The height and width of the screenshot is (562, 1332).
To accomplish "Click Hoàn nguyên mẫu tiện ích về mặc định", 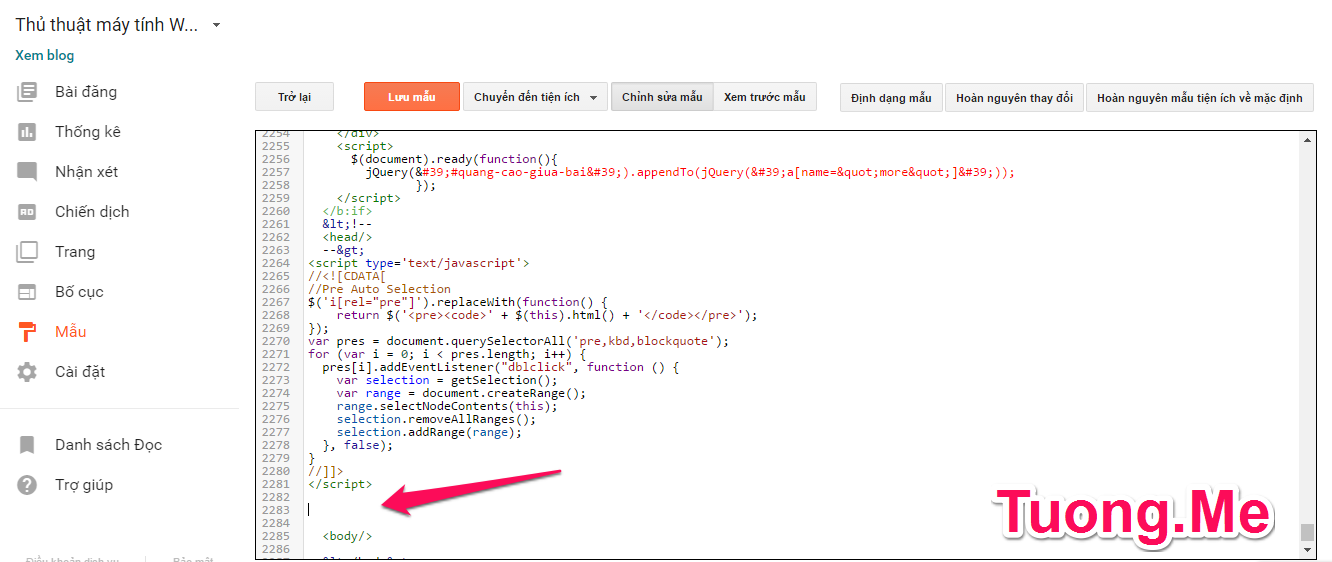I will pos(1200,97).
